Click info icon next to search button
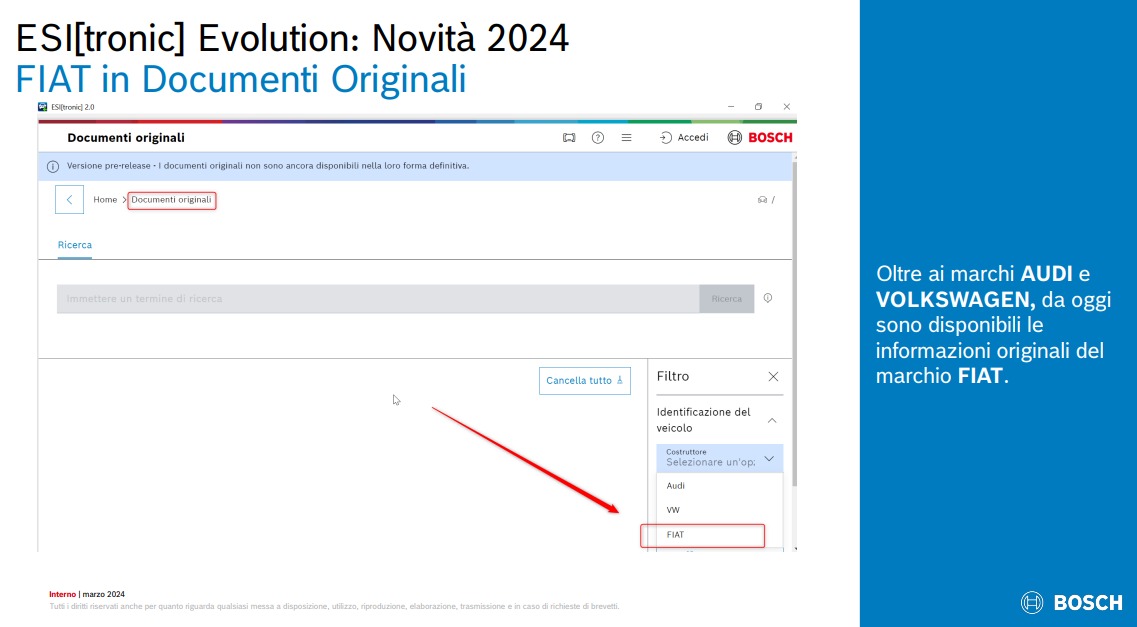This screenshot has height=627, width=1137. (768, 298)
